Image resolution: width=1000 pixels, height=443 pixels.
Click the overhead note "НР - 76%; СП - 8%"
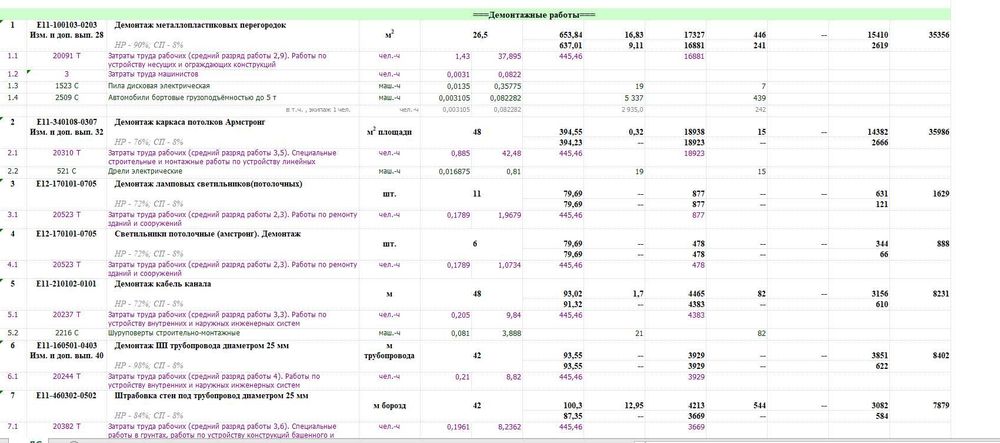(149, 142)
